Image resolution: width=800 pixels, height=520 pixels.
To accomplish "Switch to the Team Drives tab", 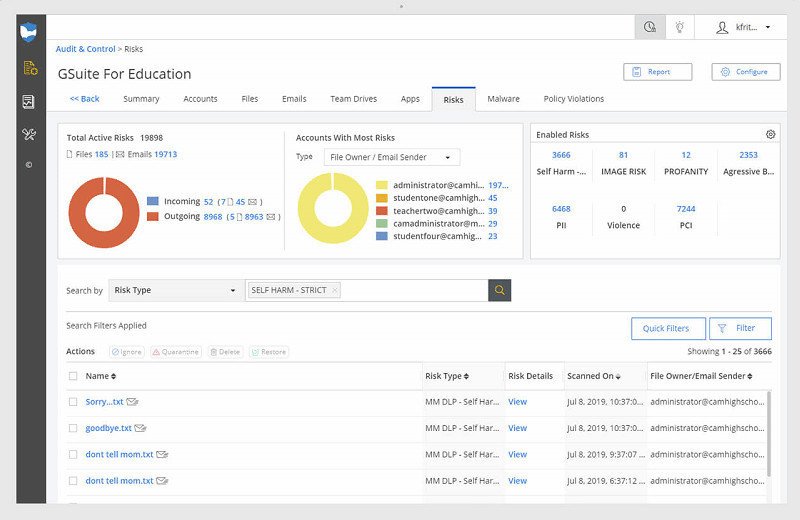I will [354, 99].
